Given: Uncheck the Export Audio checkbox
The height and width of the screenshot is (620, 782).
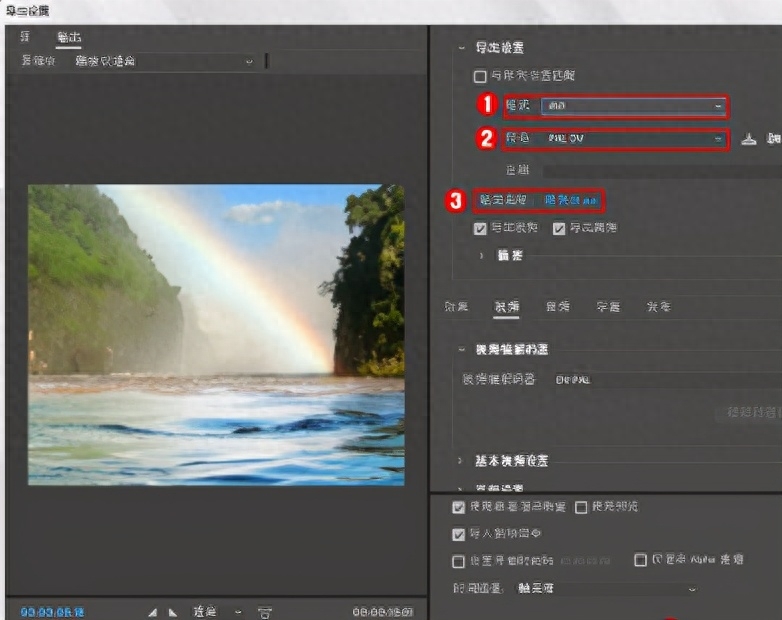Looking at the screenshot, I should click(x=559, y=228).
